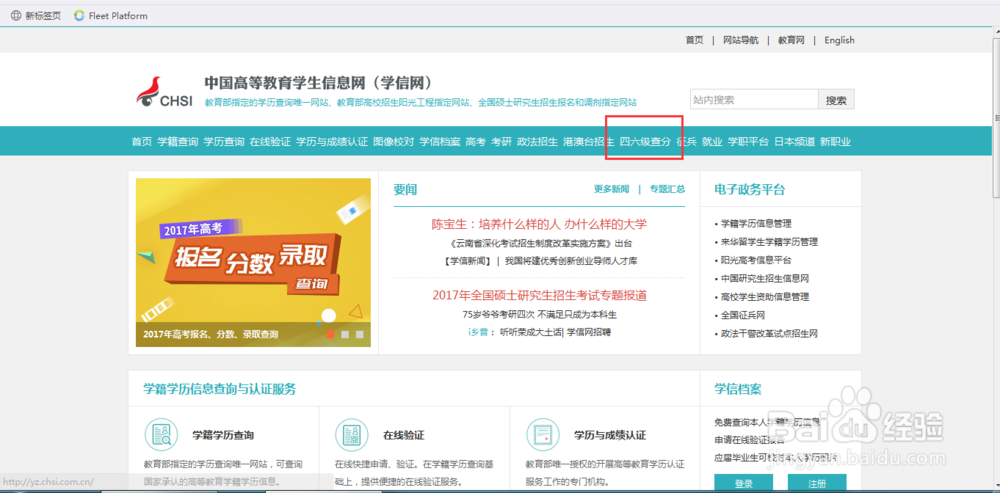
Task: Open 四六级查分 navigation item
Action: (645, 142)
